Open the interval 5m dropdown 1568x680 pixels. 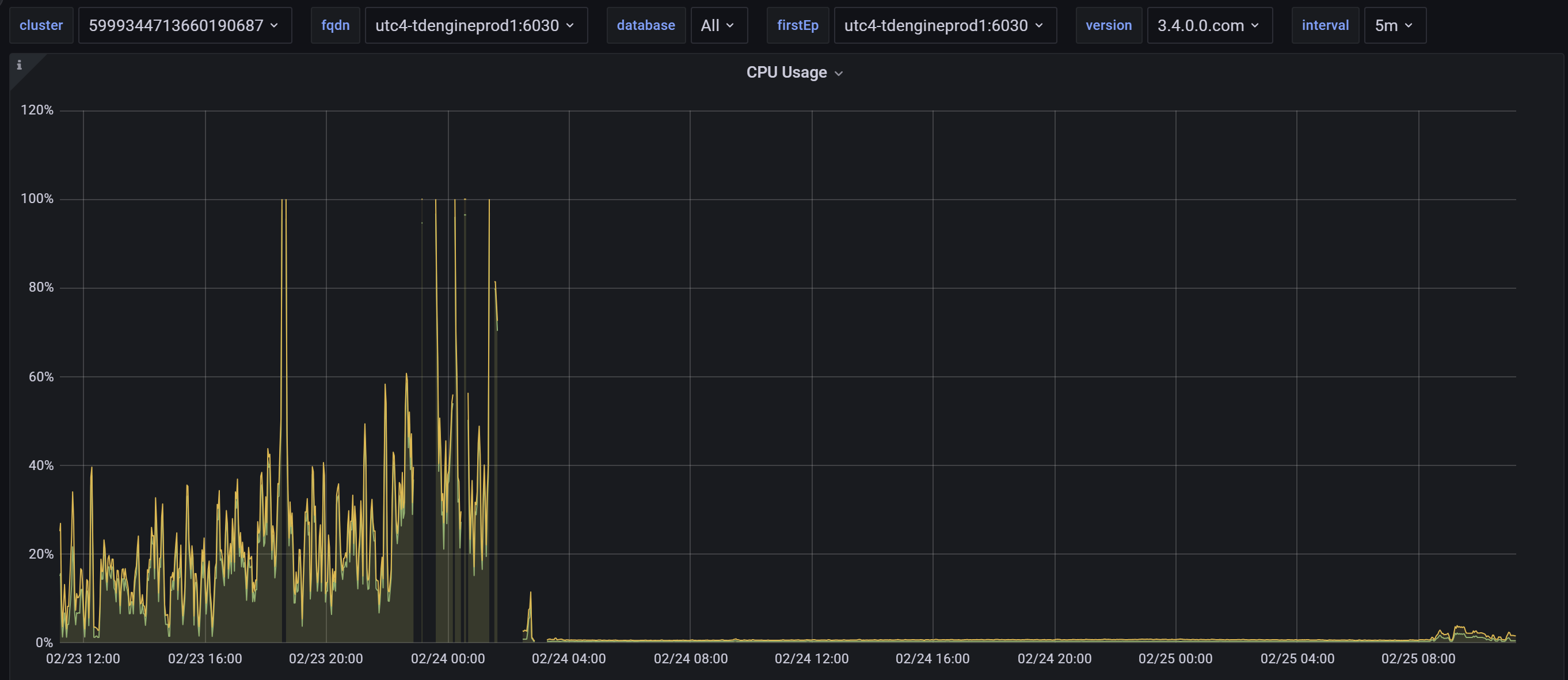click(x=1394, y=25)
